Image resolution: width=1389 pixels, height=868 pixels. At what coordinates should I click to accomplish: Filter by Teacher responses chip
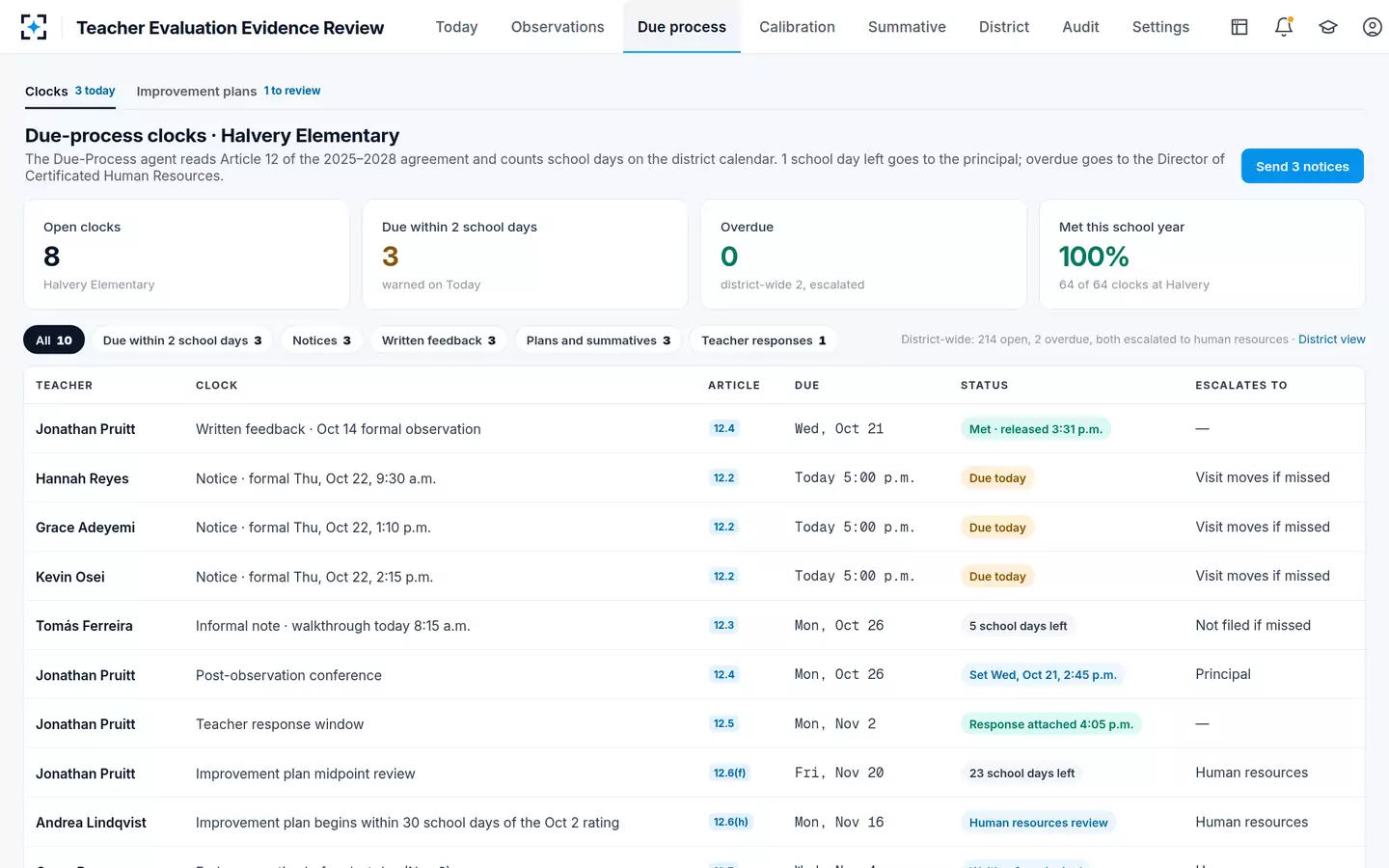point(764,340)
